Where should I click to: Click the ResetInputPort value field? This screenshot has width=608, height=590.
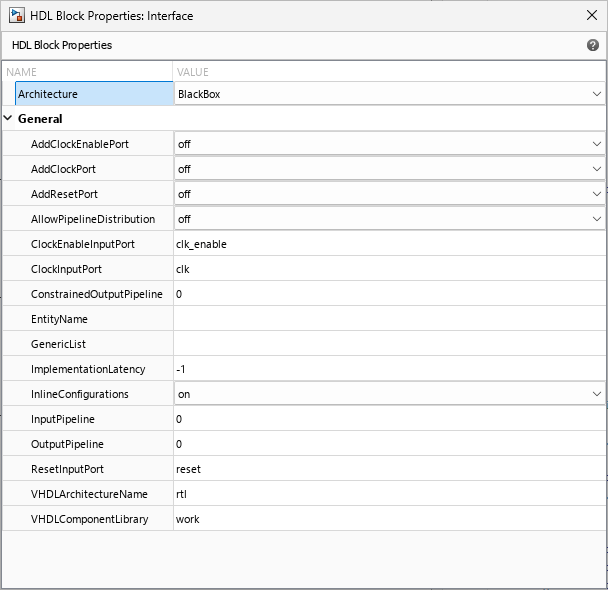(388, 469)
